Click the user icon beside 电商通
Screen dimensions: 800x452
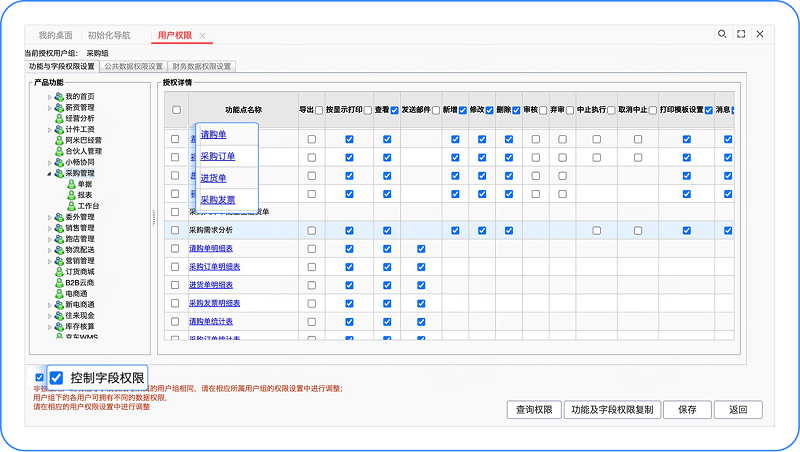click(x=59, y=294)
